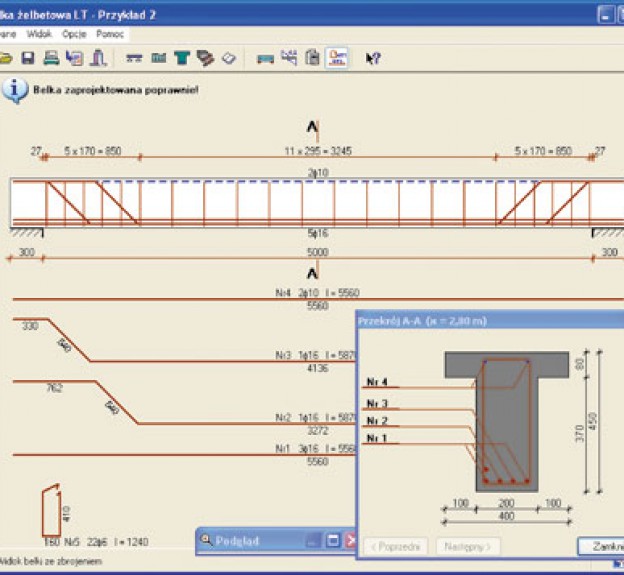Select the Nr 4 rebar label in cross-section
This screenshot has height=575, width=624.
pos(376,382)
